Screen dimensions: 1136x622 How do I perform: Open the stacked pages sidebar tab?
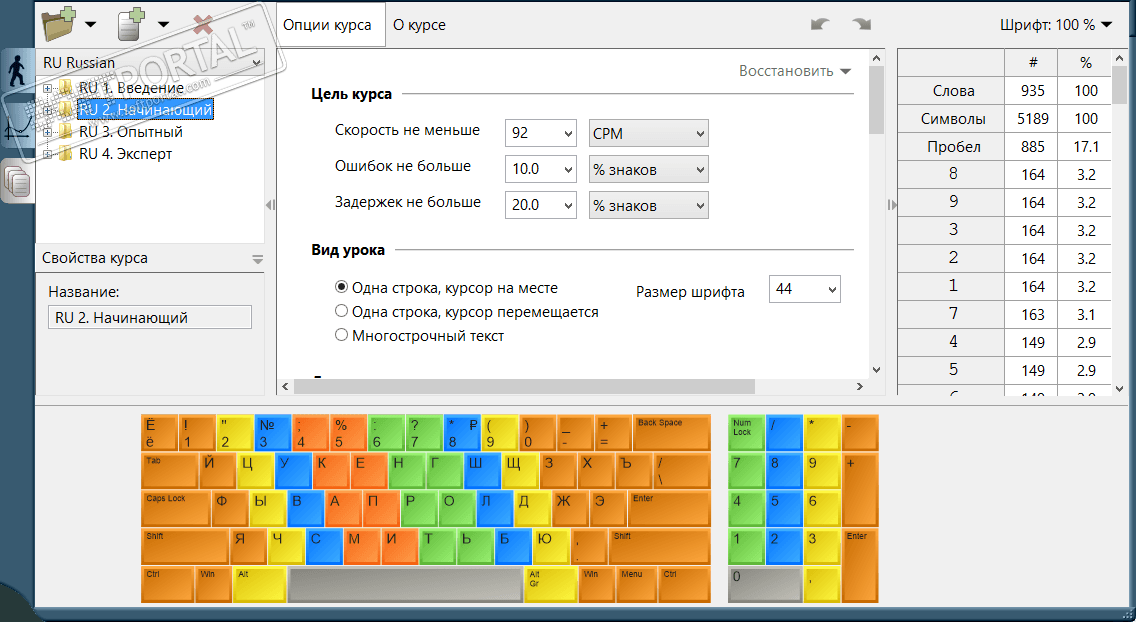coord(16,181)
